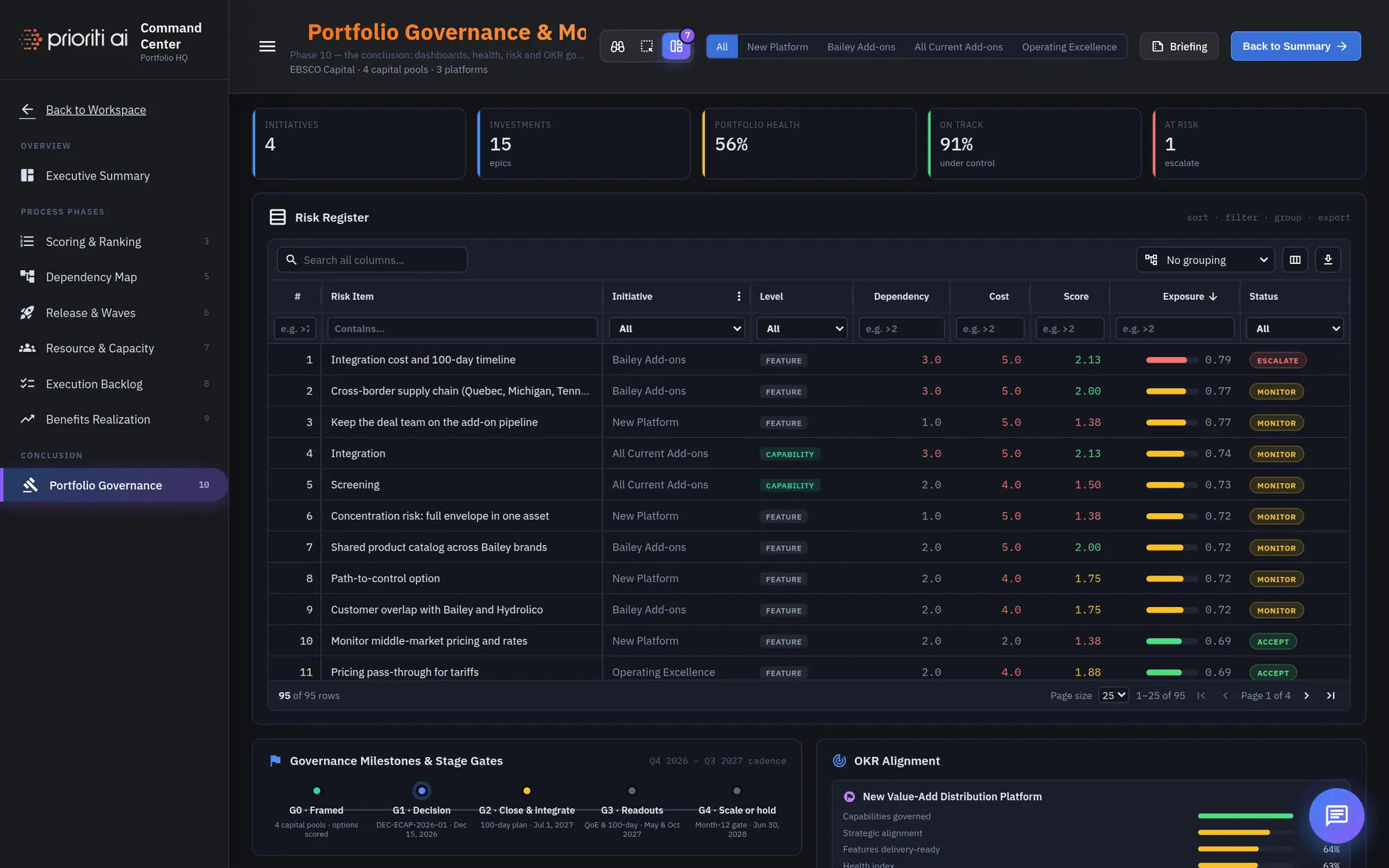Open Resource & Capacity phase
This screenshot has width=1389, height=868.
(114, 348)
